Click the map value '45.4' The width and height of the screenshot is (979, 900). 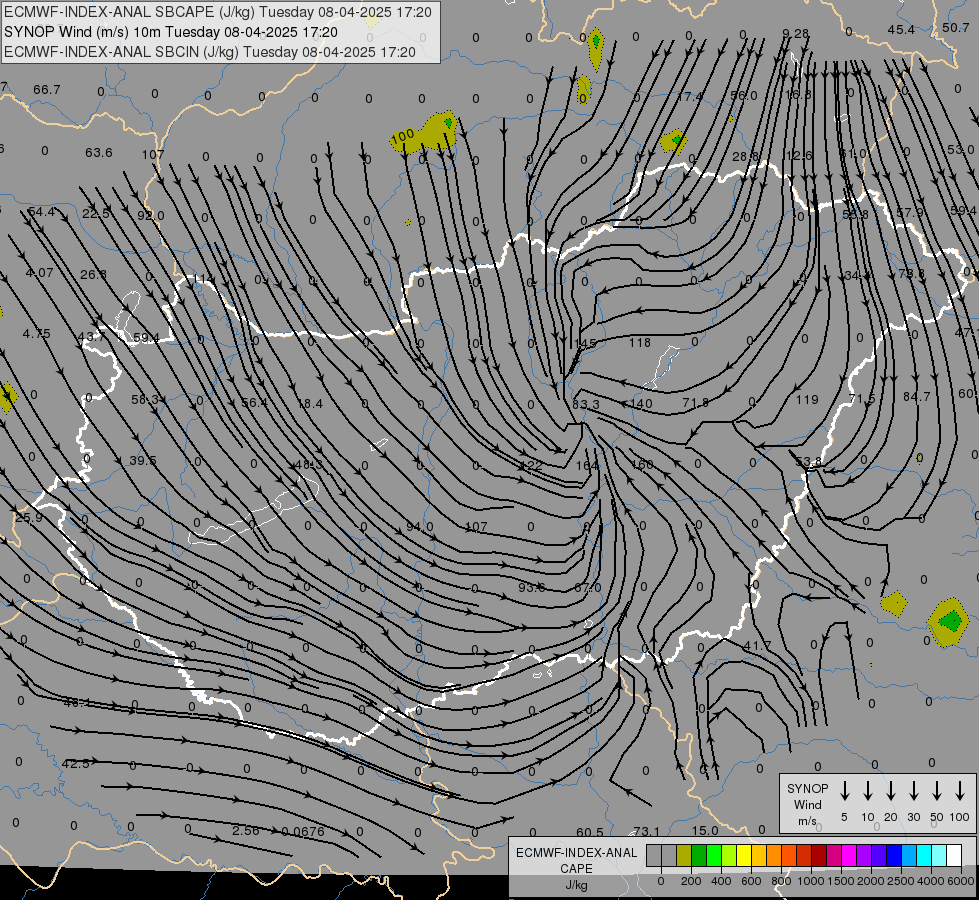[x=901, y=29]
